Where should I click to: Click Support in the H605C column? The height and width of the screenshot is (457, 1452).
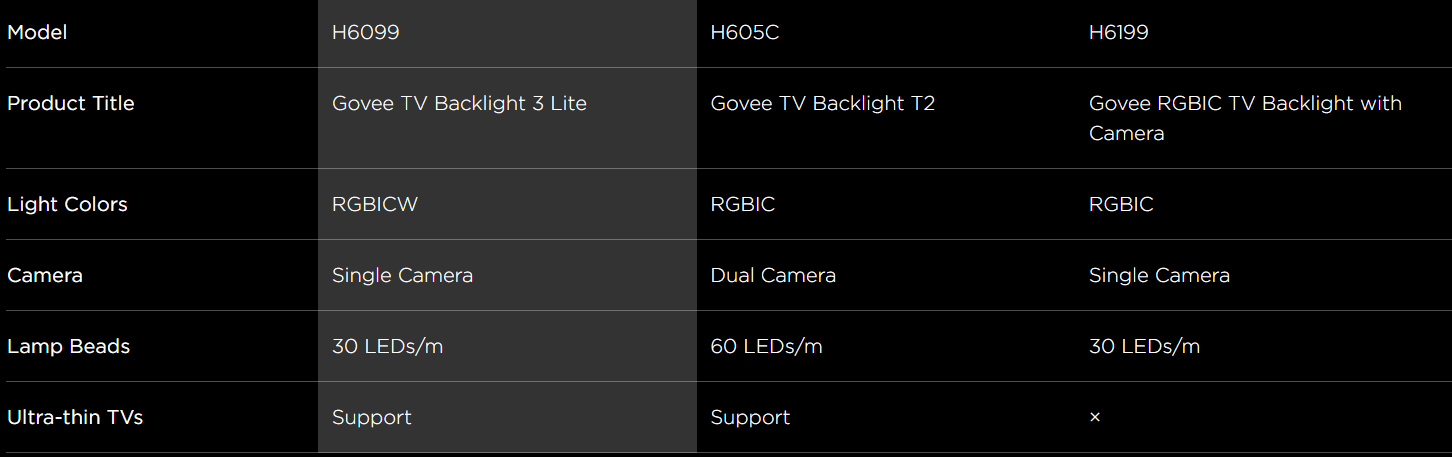(x=750, y=417)
